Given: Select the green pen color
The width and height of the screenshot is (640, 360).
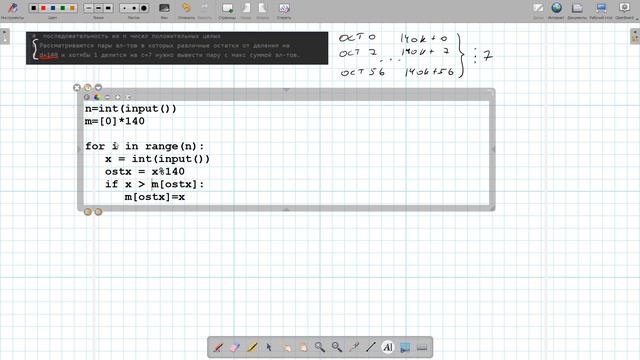Looking at the screenshot, I should point(63,8).
